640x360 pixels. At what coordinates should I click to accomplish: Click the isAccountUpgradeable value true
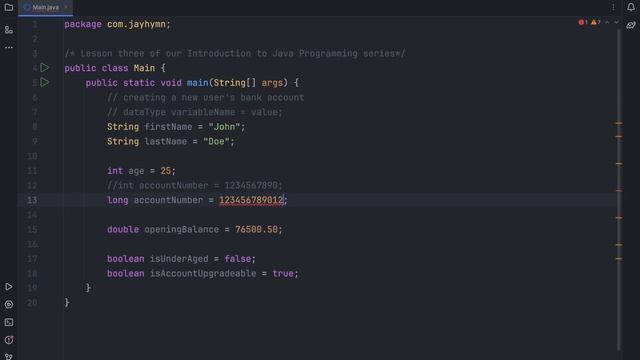point(283,273)
